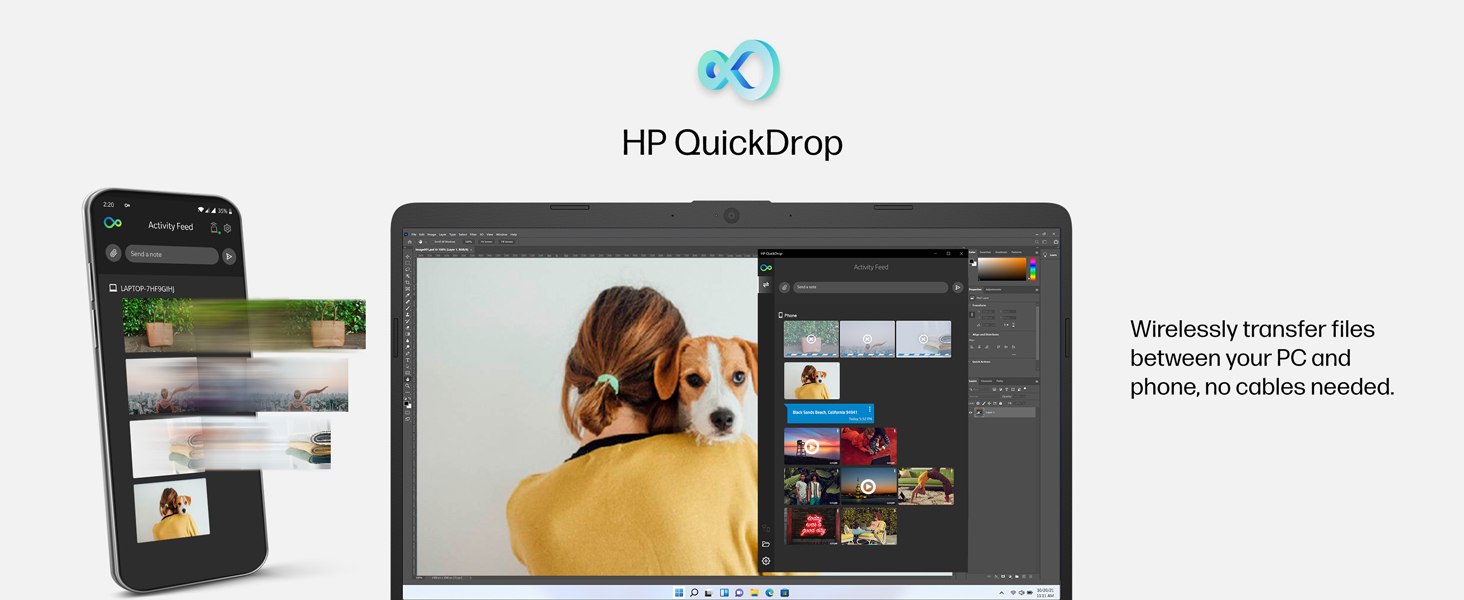Switch to the Swatches tab in Photoshop
This screenshot has height=600, width=1464.
[985, 252]
